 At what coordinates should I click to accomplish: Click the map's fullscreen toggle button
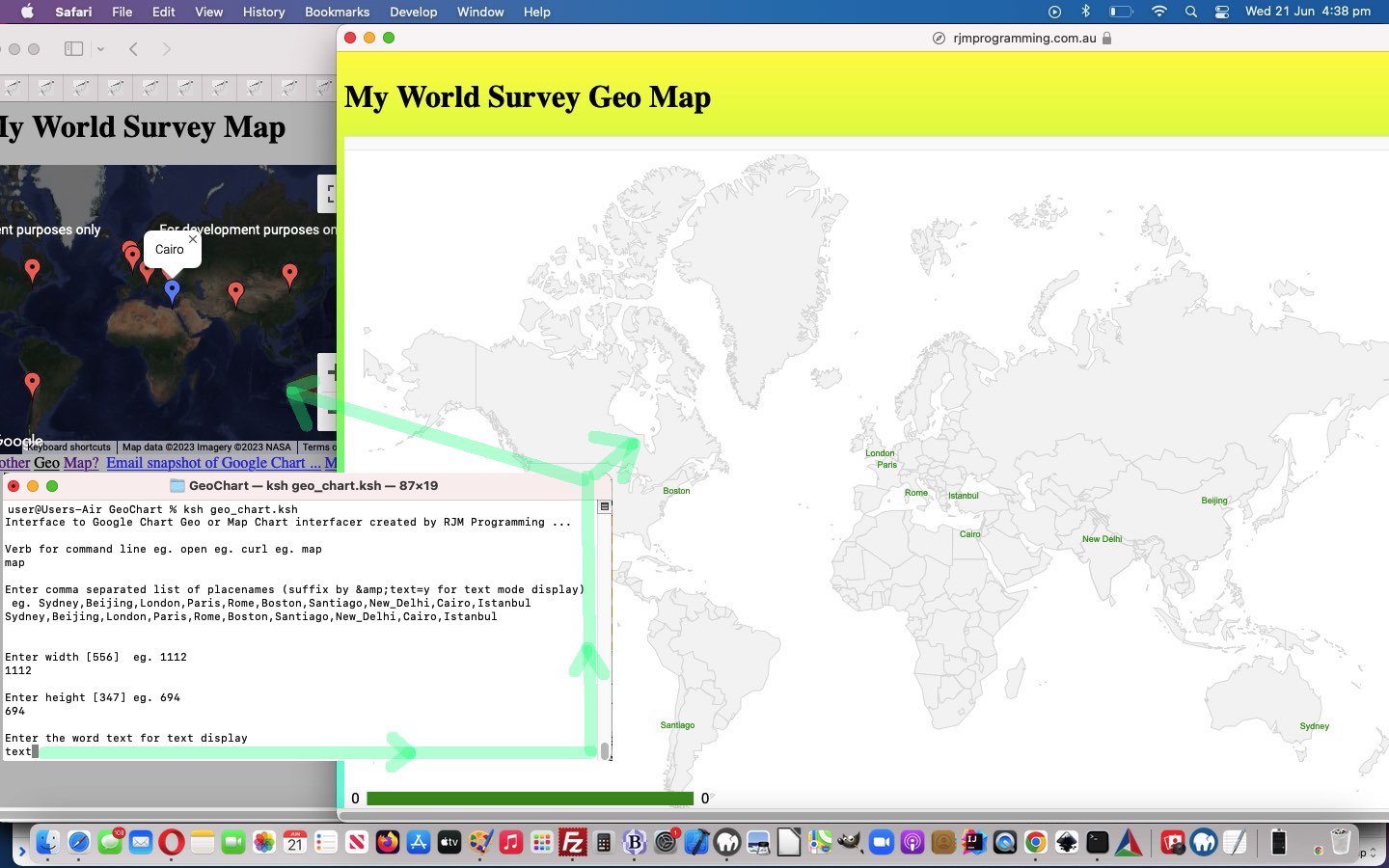click(329, 194)
